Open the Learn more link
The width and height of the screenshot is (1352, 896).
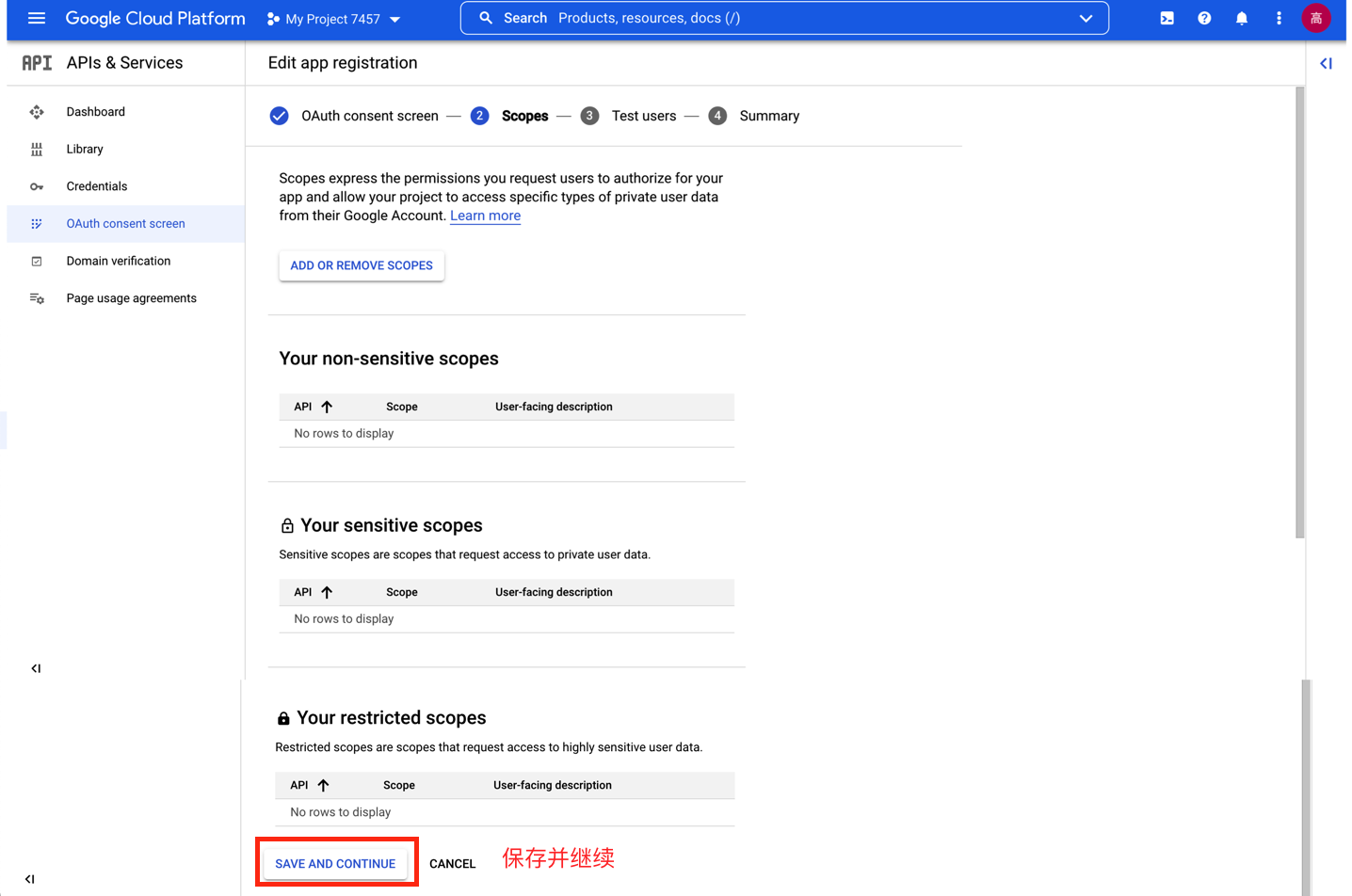point(485,216)
